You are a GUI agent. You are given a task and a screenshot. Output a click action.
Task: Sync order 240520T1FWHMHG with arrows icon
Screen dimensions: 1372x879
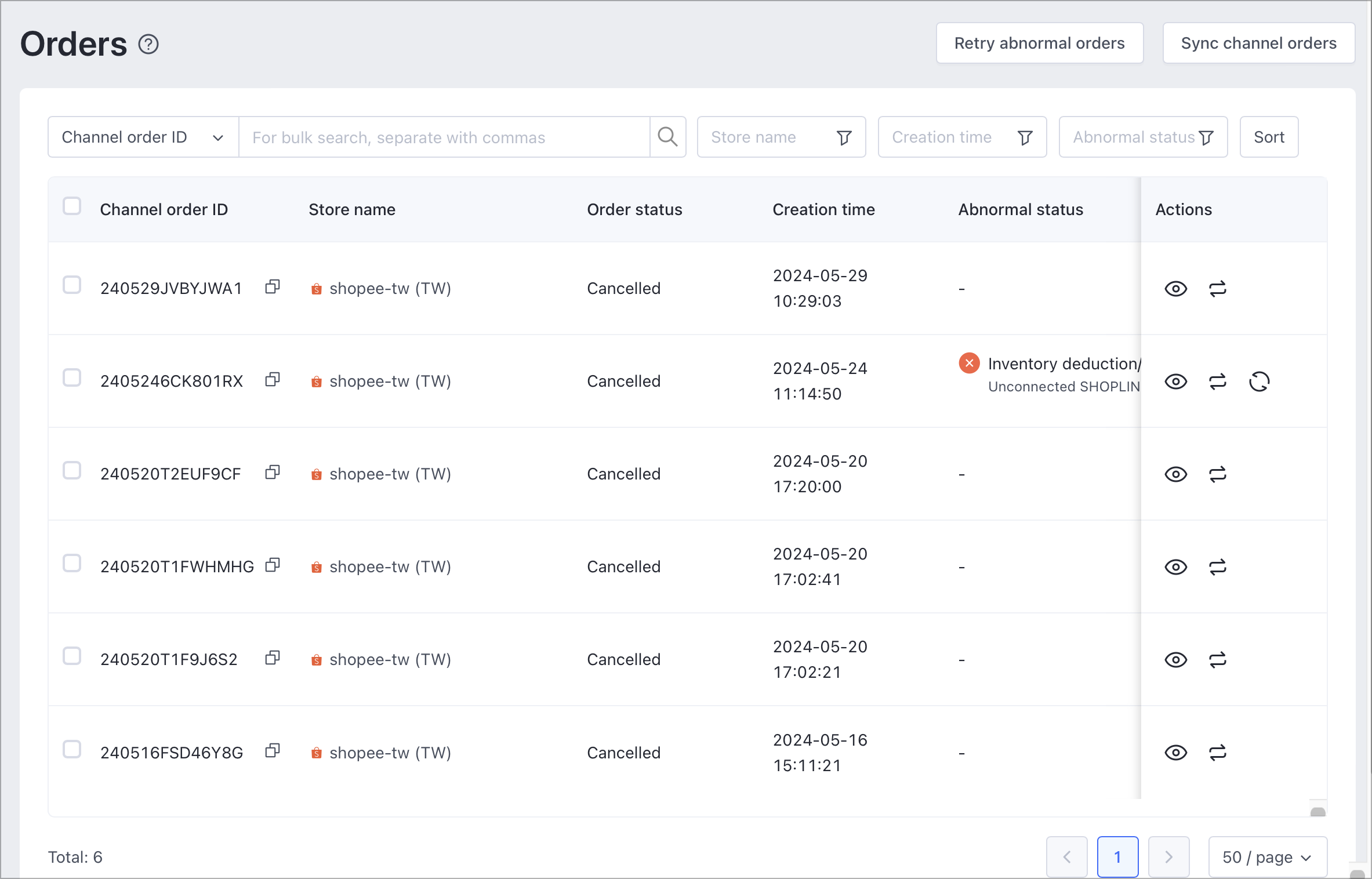coord(1218,567)
